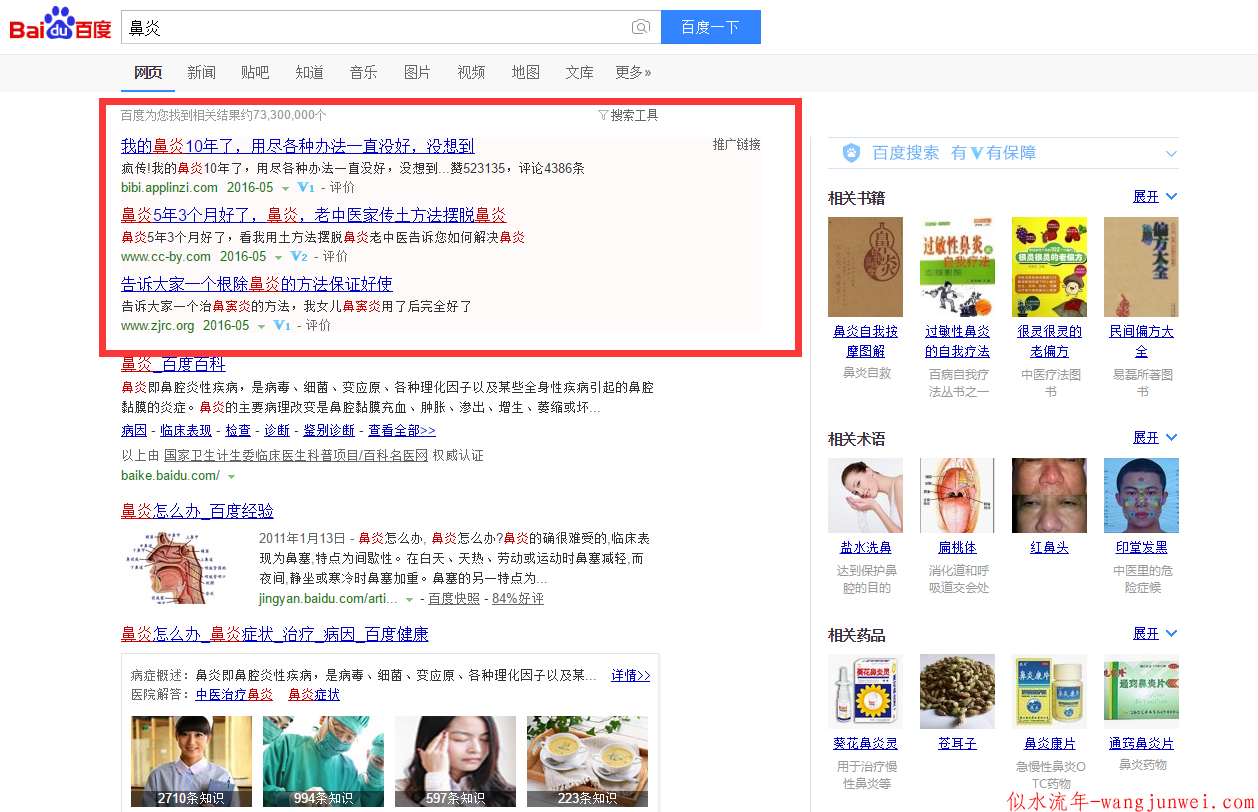1258x812 pixels.
Task: Click the 红鼻头 term image
Action: (x=1049, y=496)
